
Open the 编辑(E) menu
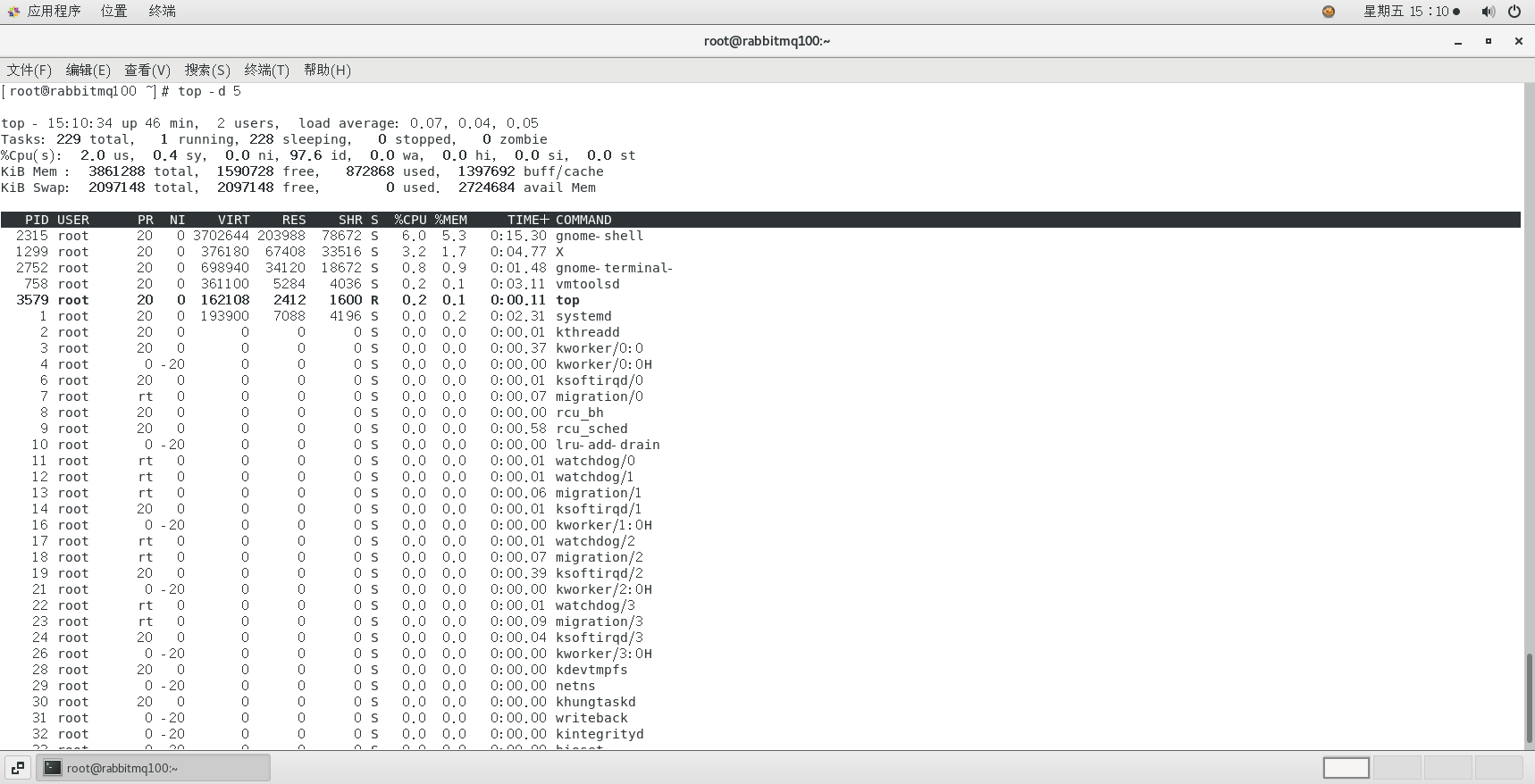[88, 70]
